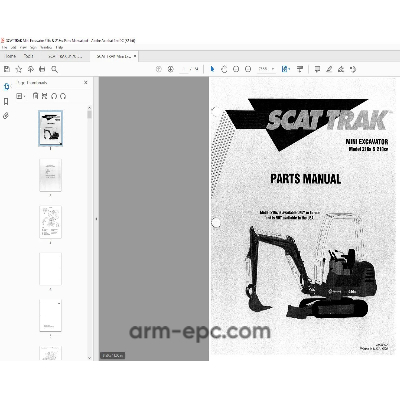Click icon right of thumbnails options dropdown
The image size is (400, 400).
tap(35, 96)
